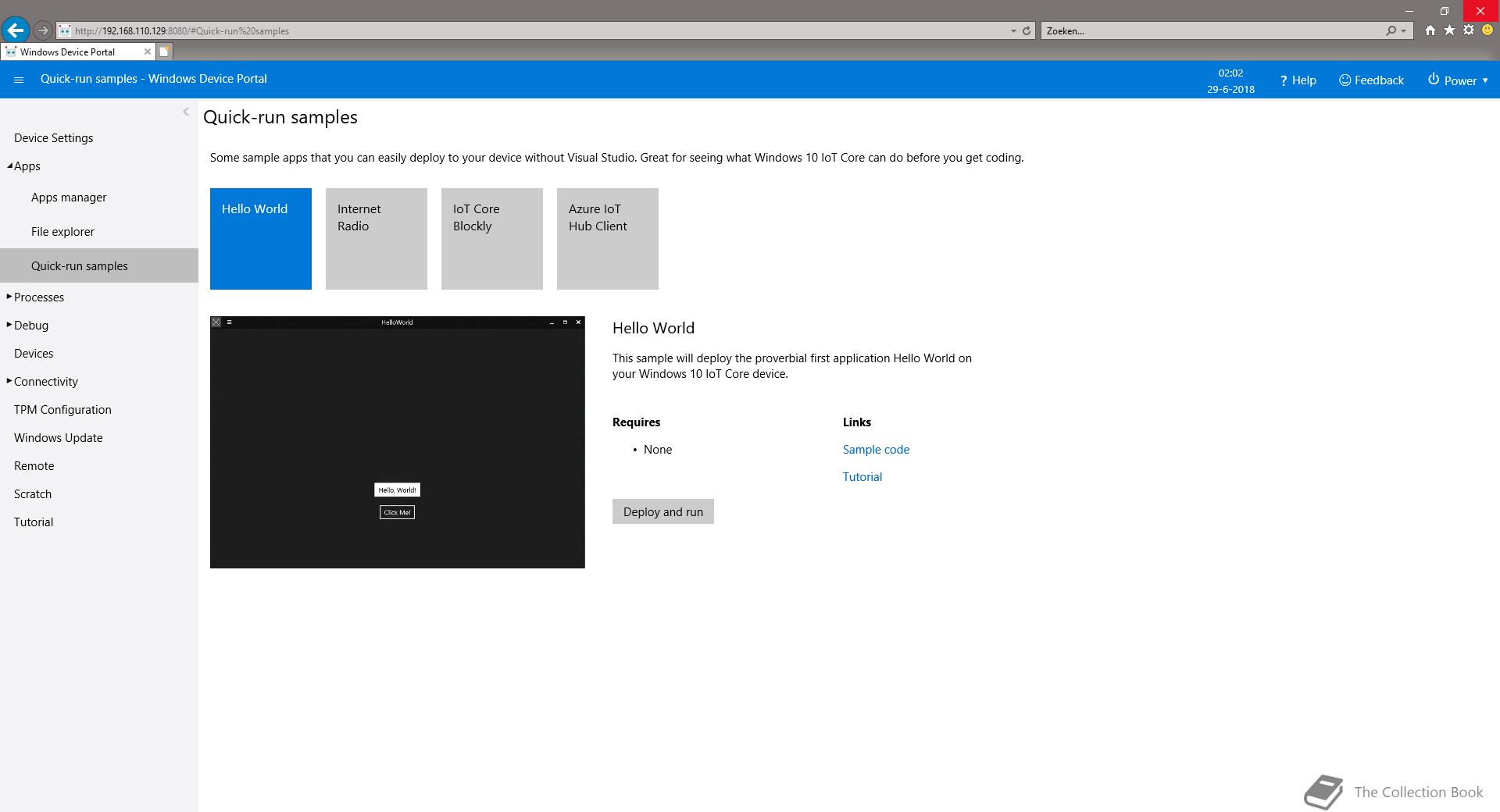Click the Zoeken search field
Screen dimensions: 1500x812
(1213, 30)
